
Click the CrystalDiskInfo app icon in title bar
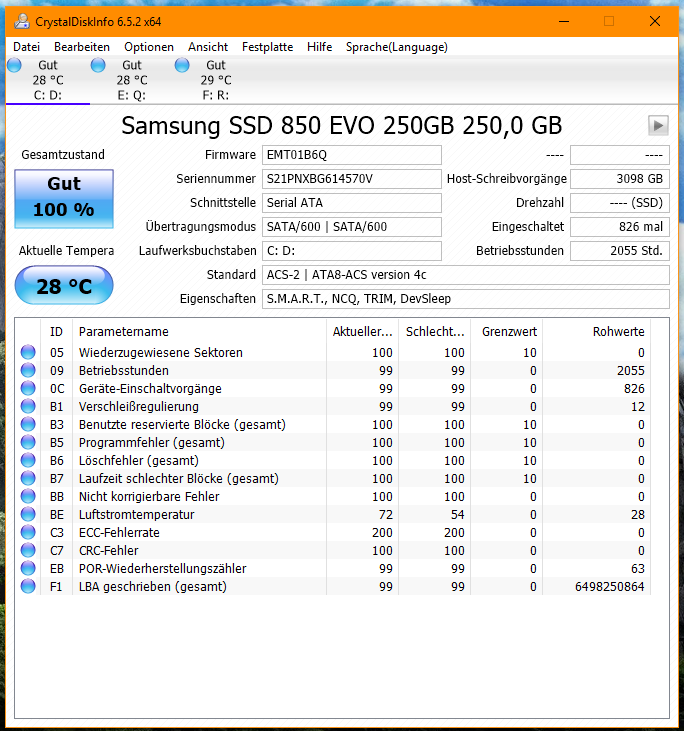[21, 21]
